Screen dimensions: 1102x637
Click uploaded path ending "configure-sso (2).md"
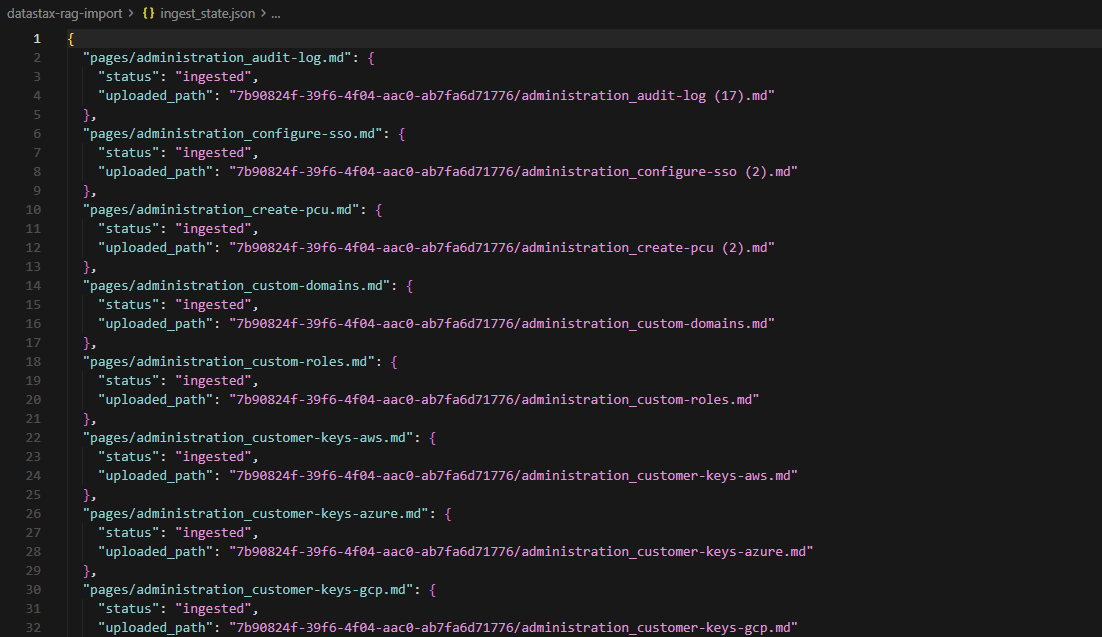tap(514, 172)
